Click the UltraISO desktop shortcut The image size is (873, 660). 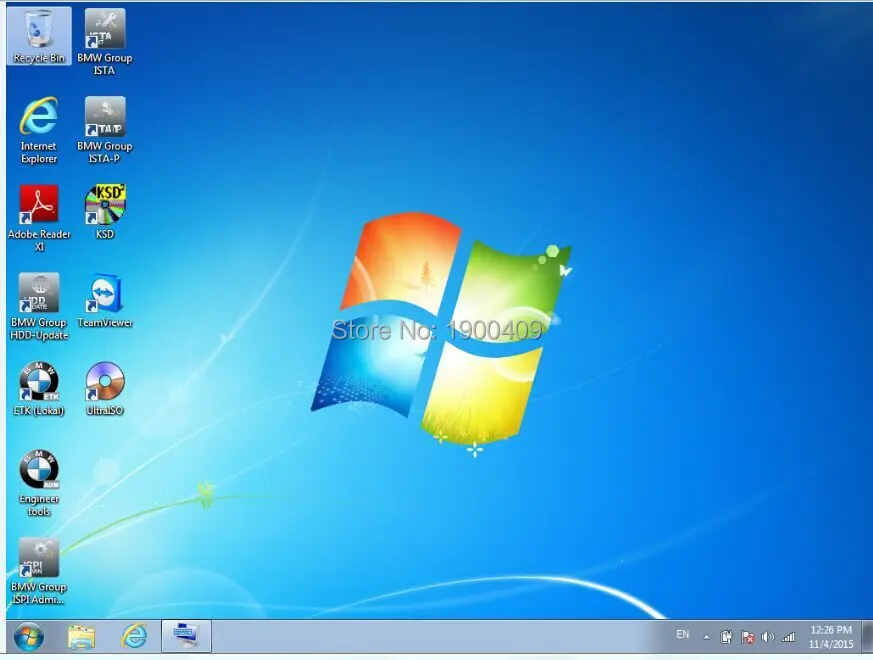[105, 388]
